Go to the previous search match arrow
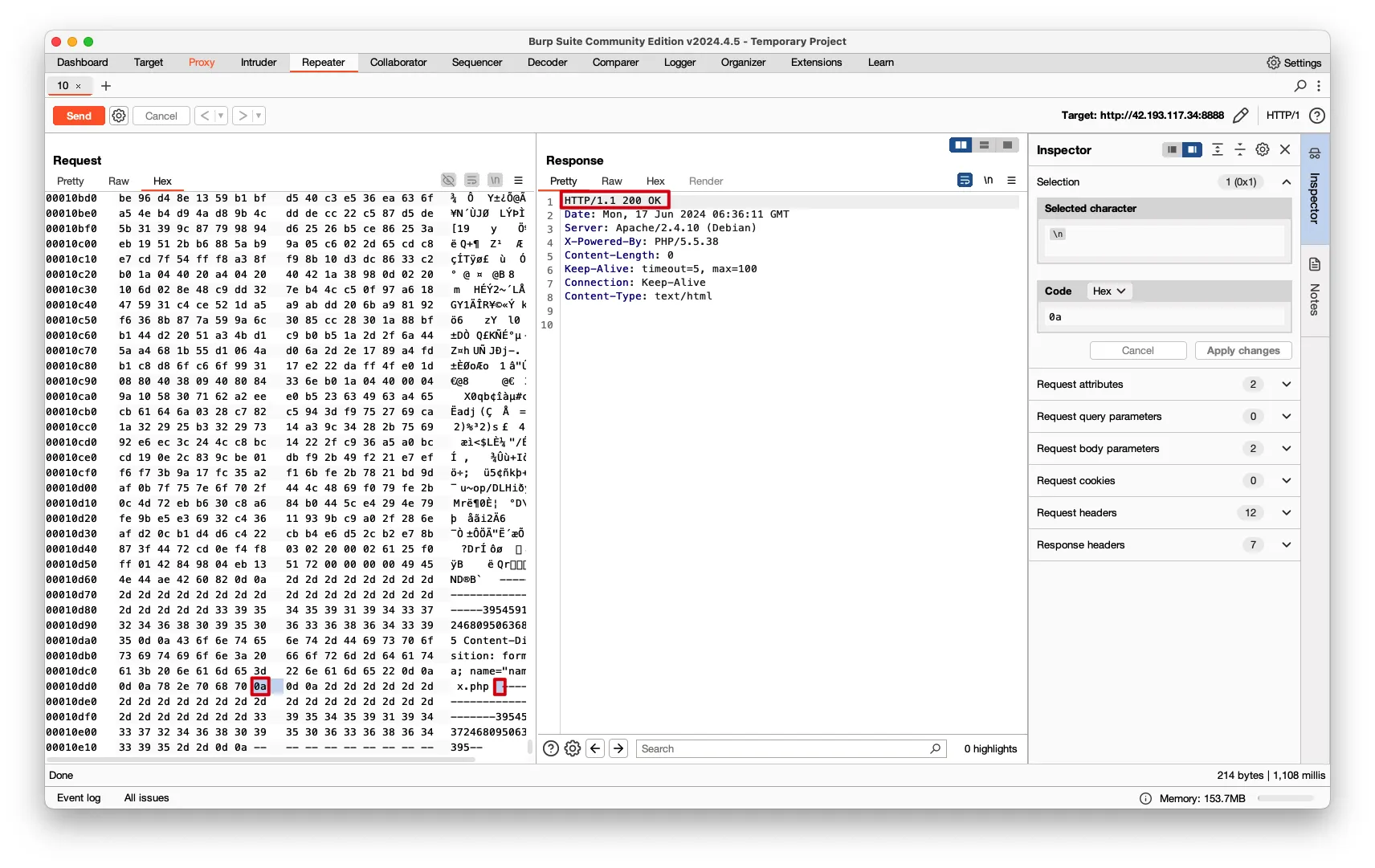1375x868 pixels. pos(595,748)
